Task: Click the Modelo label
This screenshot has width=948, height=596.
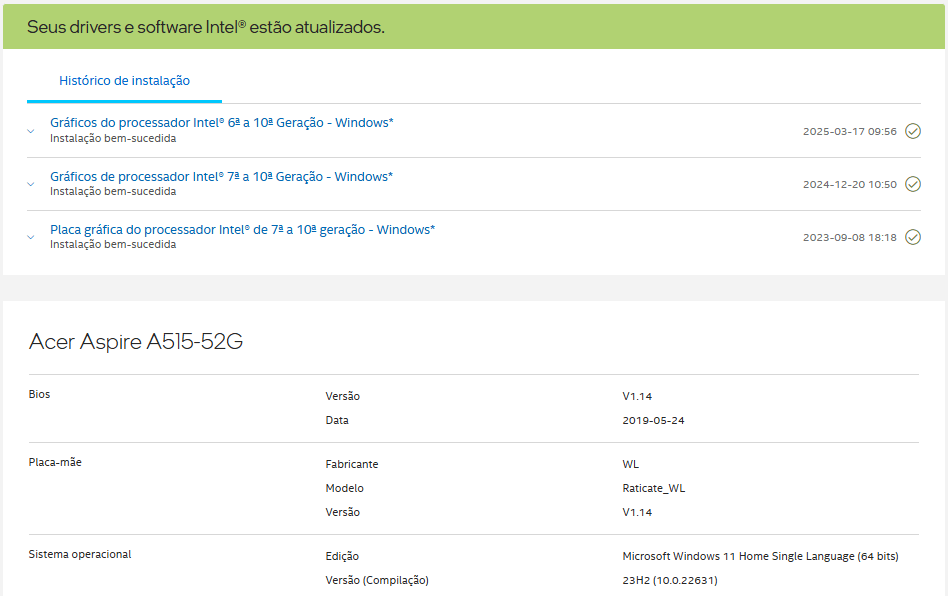Action: pos(345,488)
